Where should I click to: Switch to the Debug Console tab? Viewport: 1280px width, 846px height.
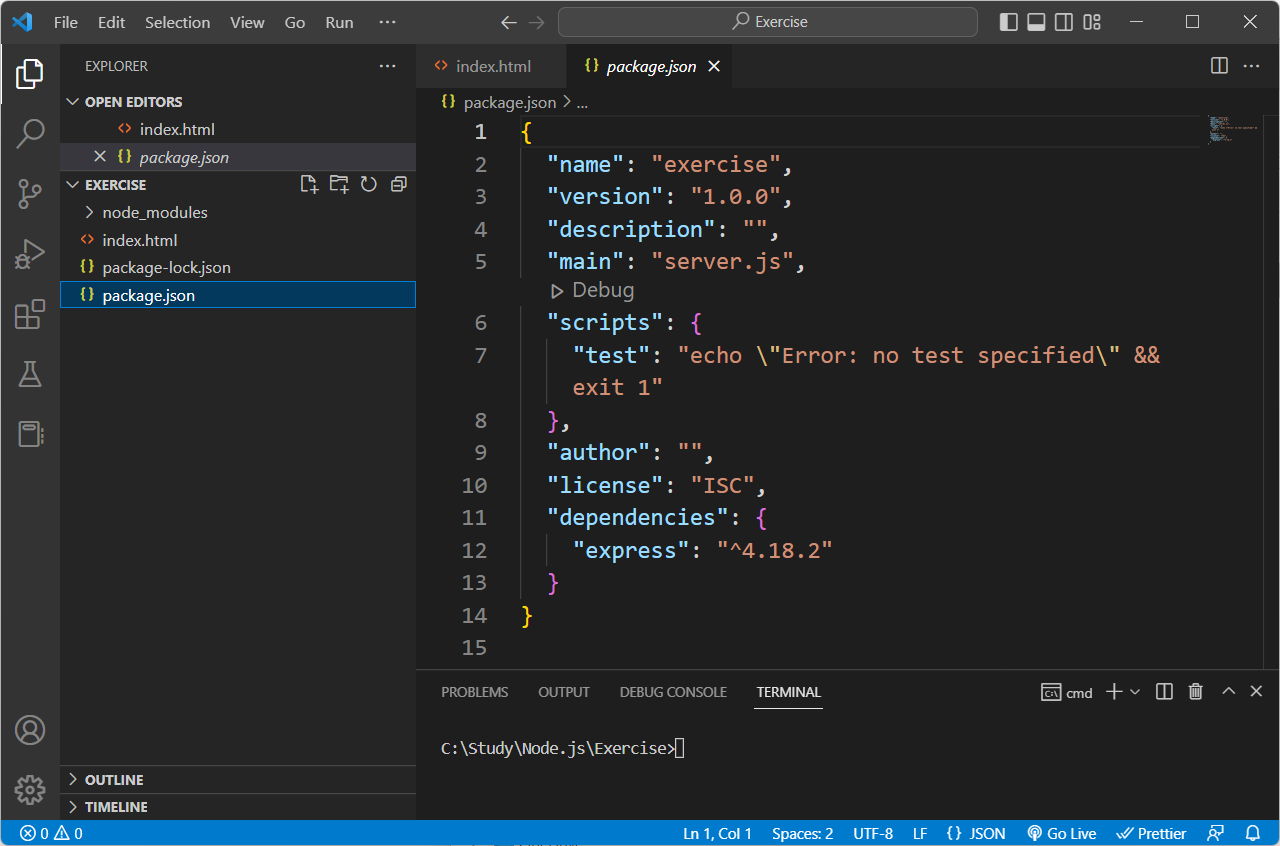click(673, 692)
